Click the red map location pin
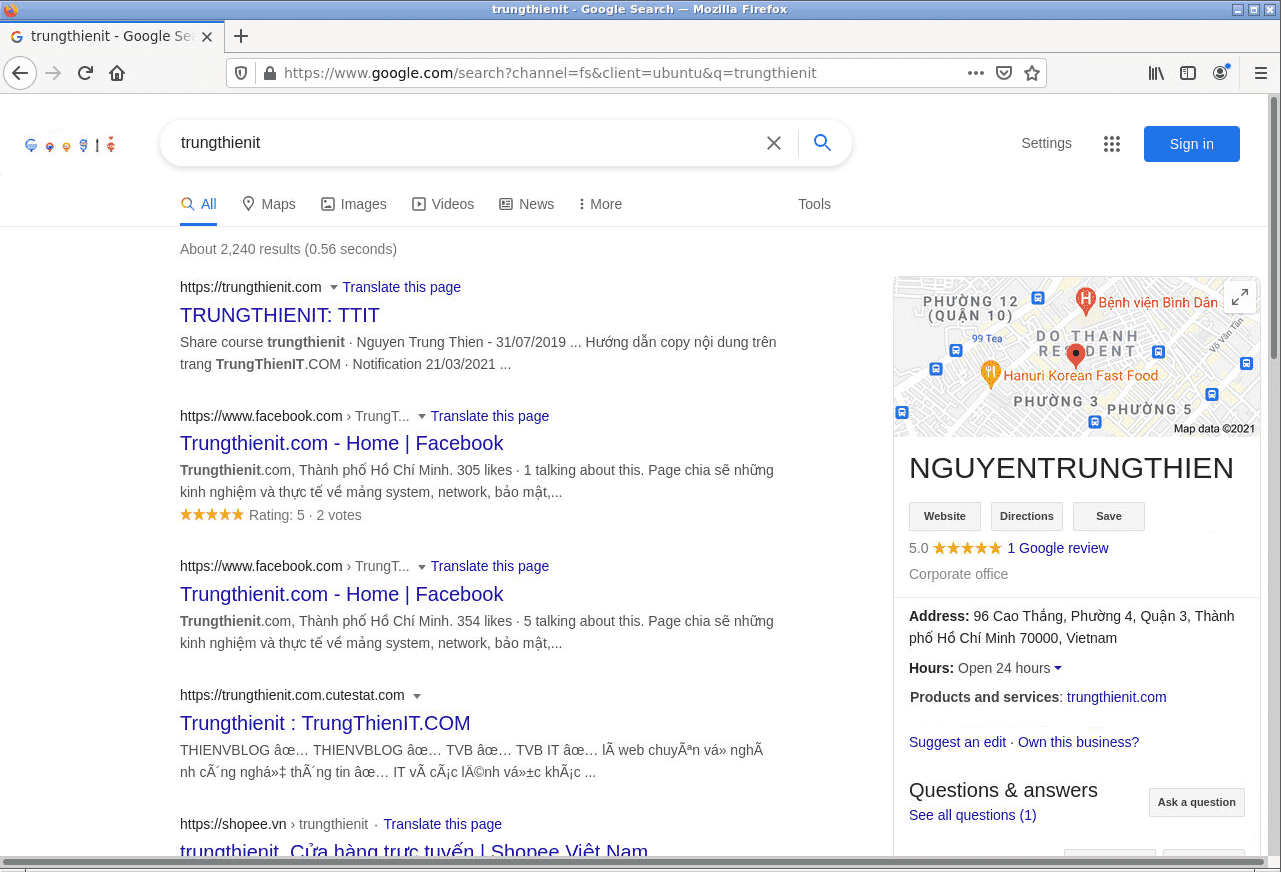 1076,356
